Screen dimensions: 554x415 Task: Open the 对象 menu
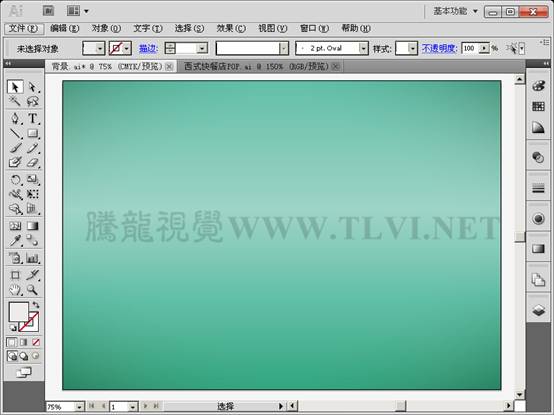[106, 28]
